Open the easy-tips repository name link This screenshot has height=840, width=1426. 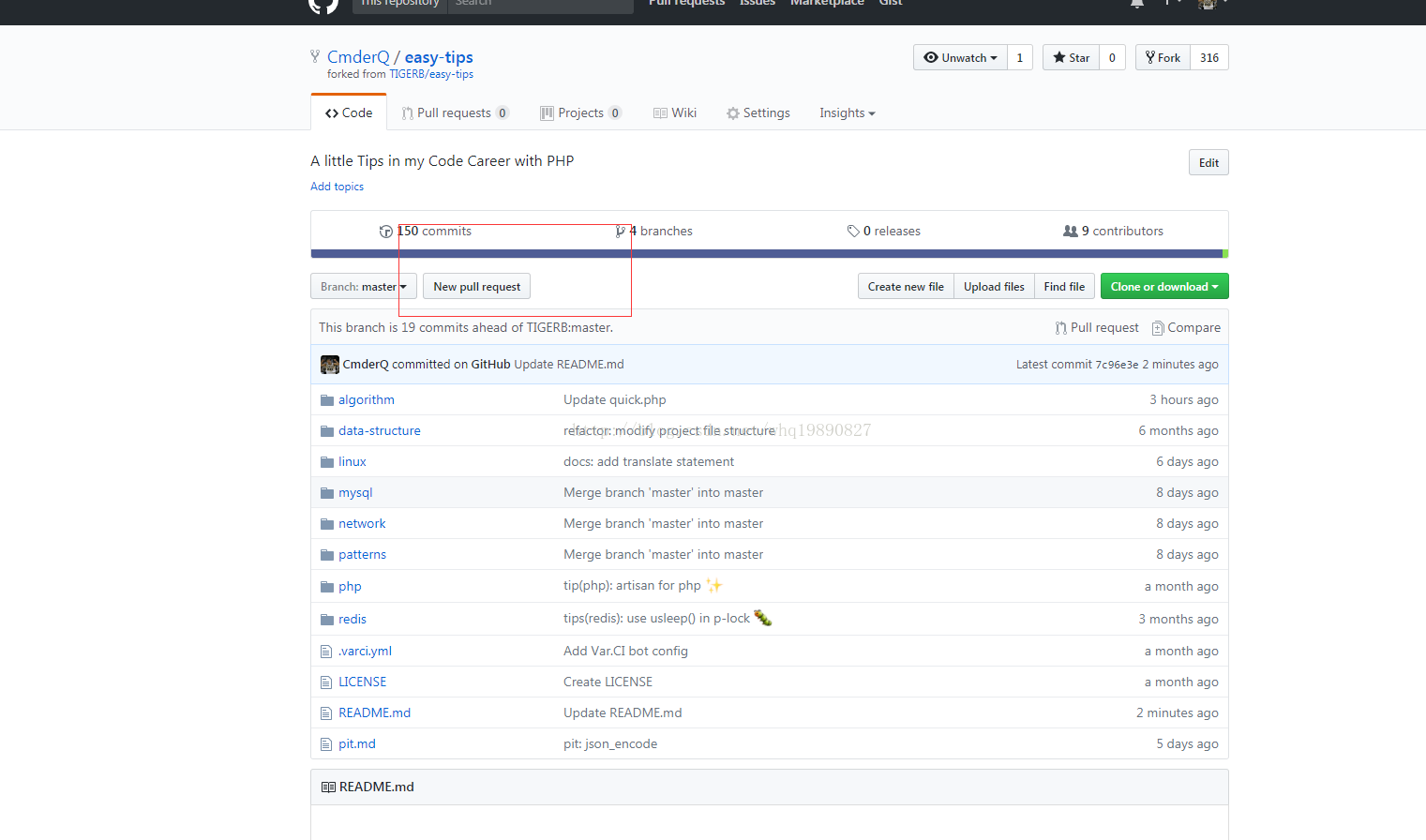click(439, 57)
